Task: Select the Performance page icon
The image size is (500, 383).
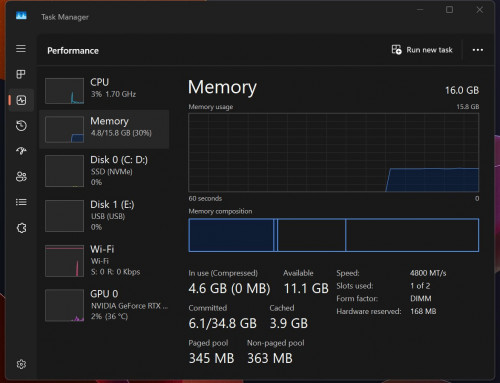Action: pos(21,100)
